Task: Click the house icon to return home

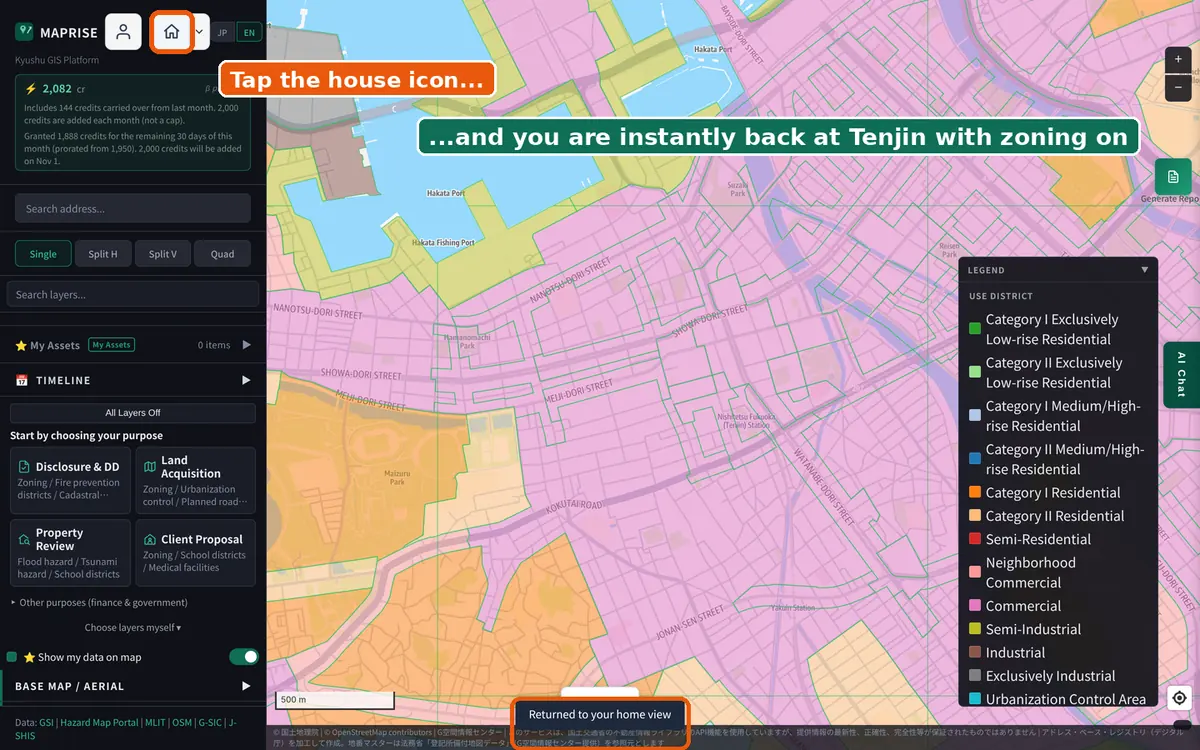Action: [172, 32]
